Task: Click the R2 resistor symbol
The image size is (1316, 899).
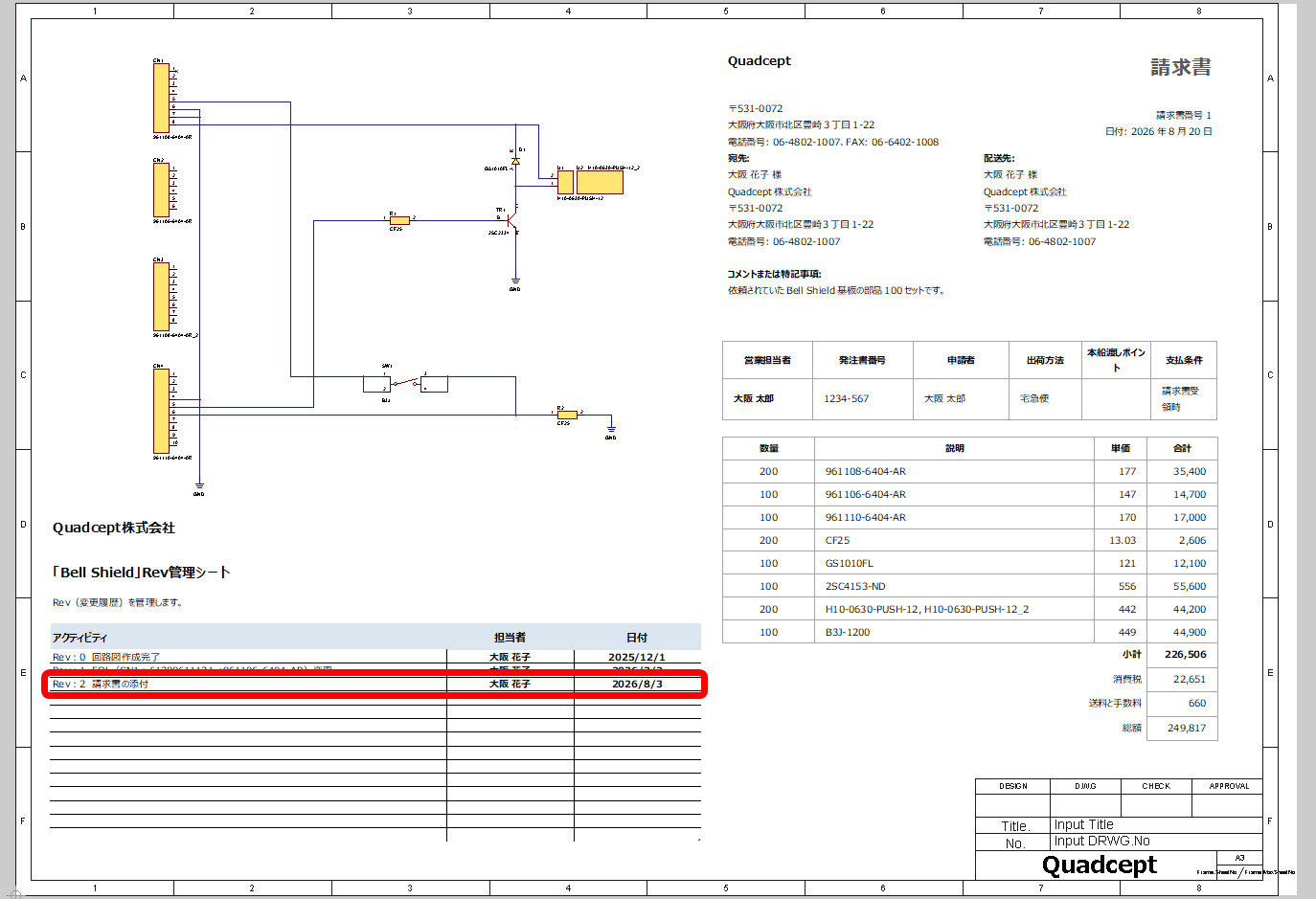Action: 567,415
